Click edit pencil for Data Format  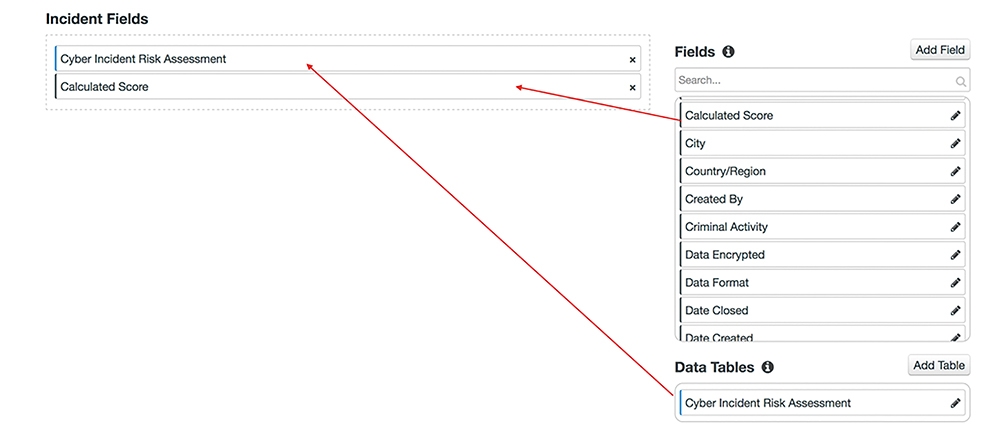tap(955, 283)
